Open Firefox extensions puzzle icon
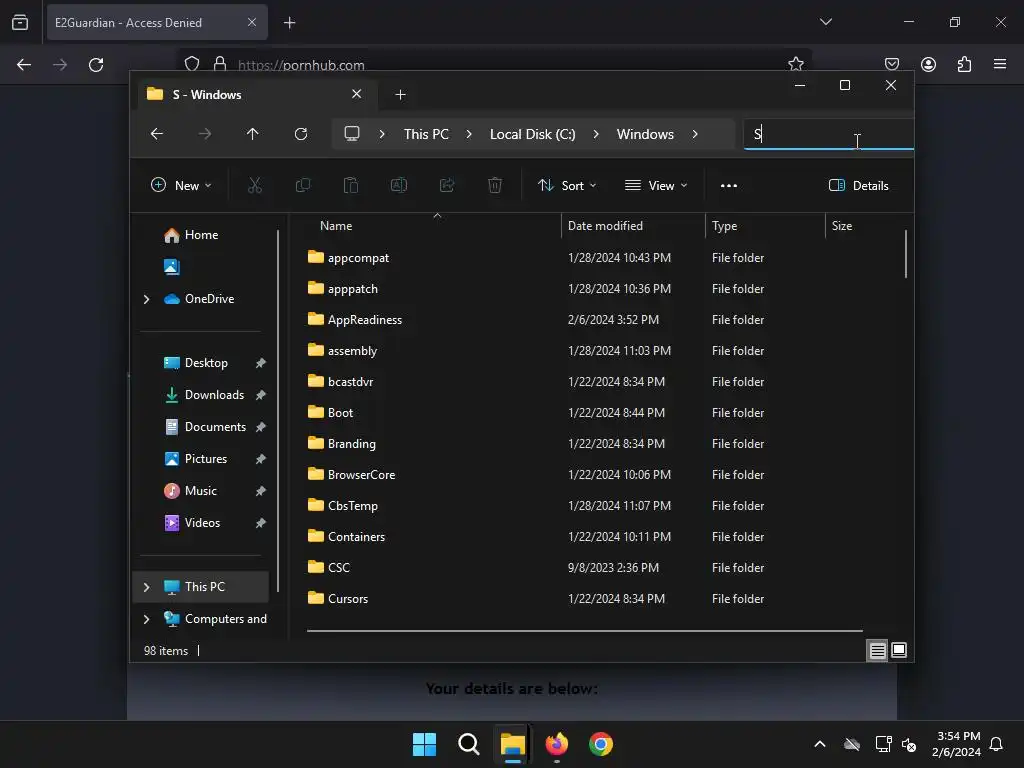The height and width of the screenshot is (768, 1024). (x=964, y=64)
